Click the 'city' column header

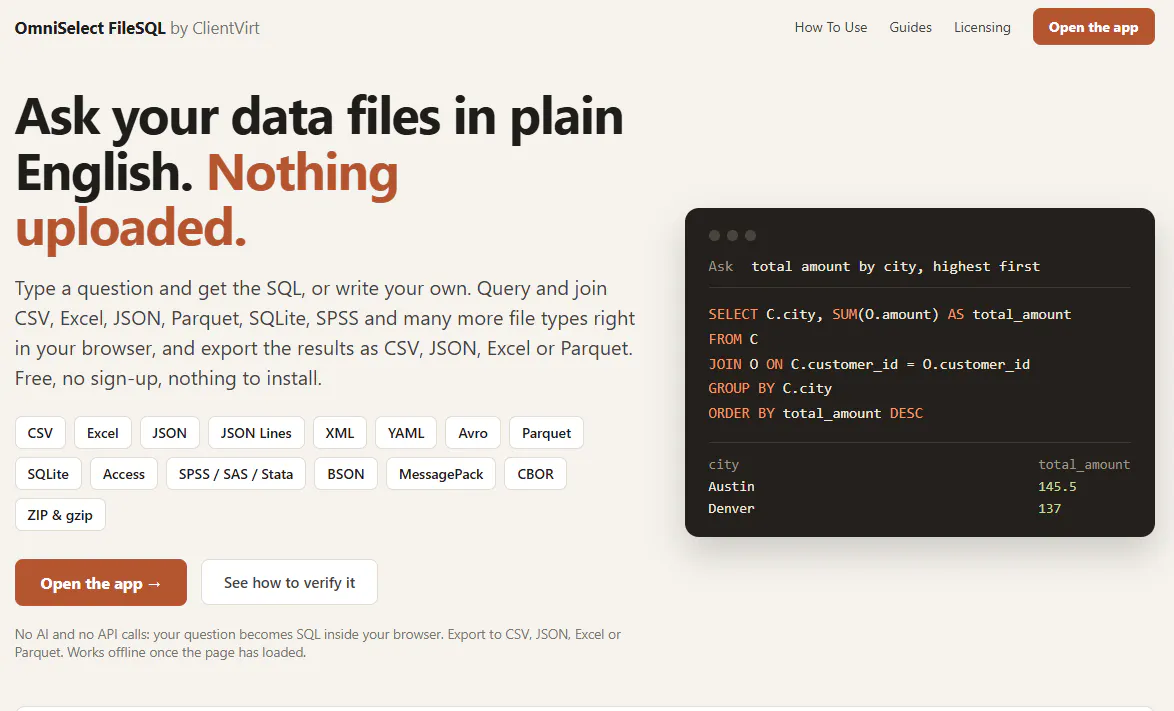tap(723, 465)
